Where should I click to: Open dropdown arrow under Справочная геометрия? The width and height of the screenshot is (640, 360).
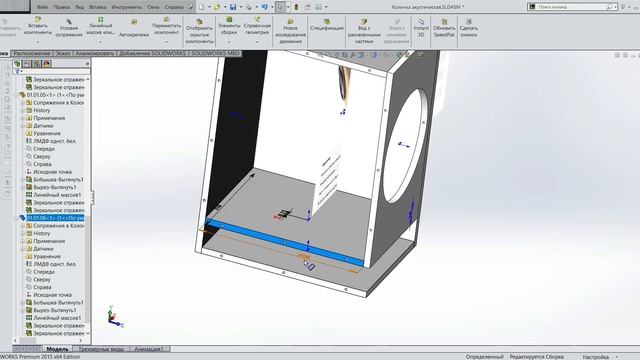257,41
